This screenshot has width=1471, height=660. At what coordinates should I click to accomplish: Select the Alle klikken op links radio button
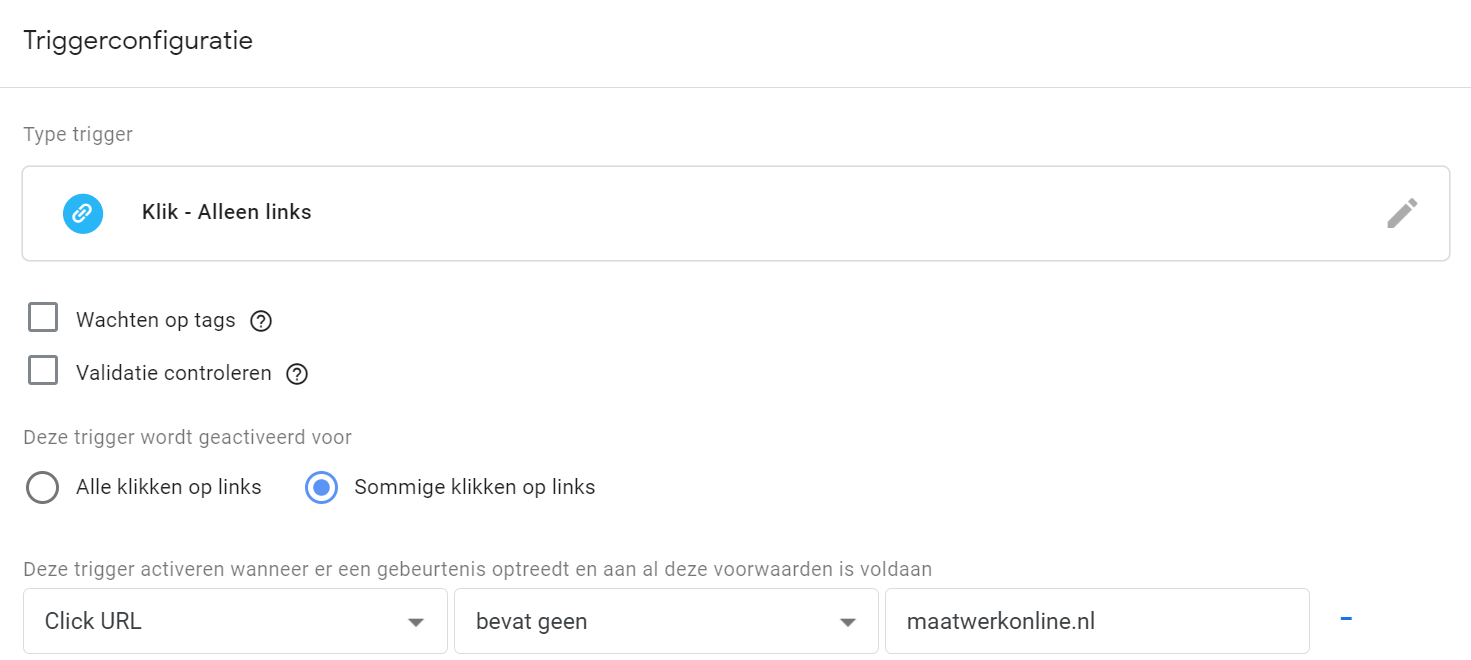(x=43, y=488)
